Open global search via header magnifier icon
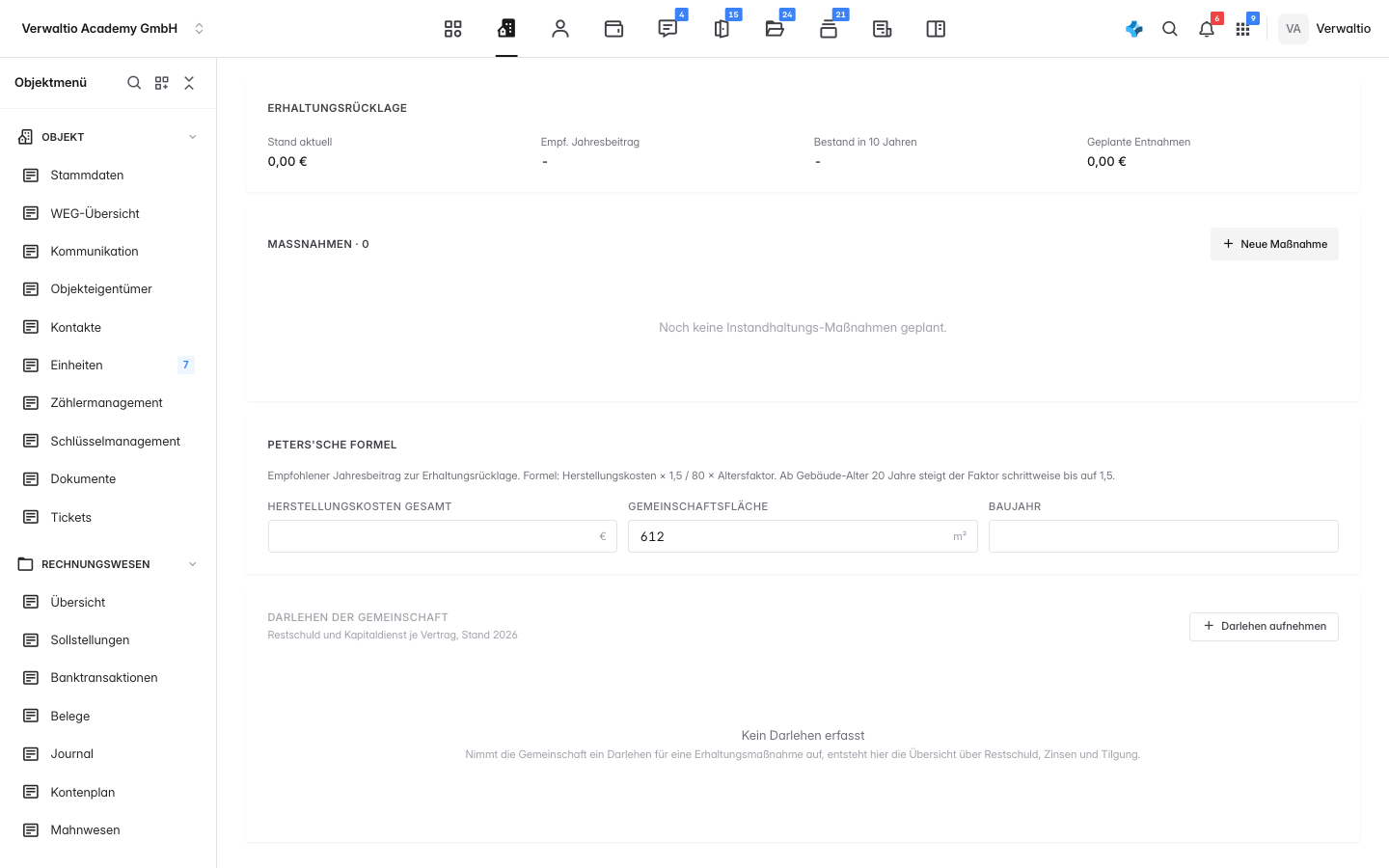1389x868 pixels. (1170, 29)
